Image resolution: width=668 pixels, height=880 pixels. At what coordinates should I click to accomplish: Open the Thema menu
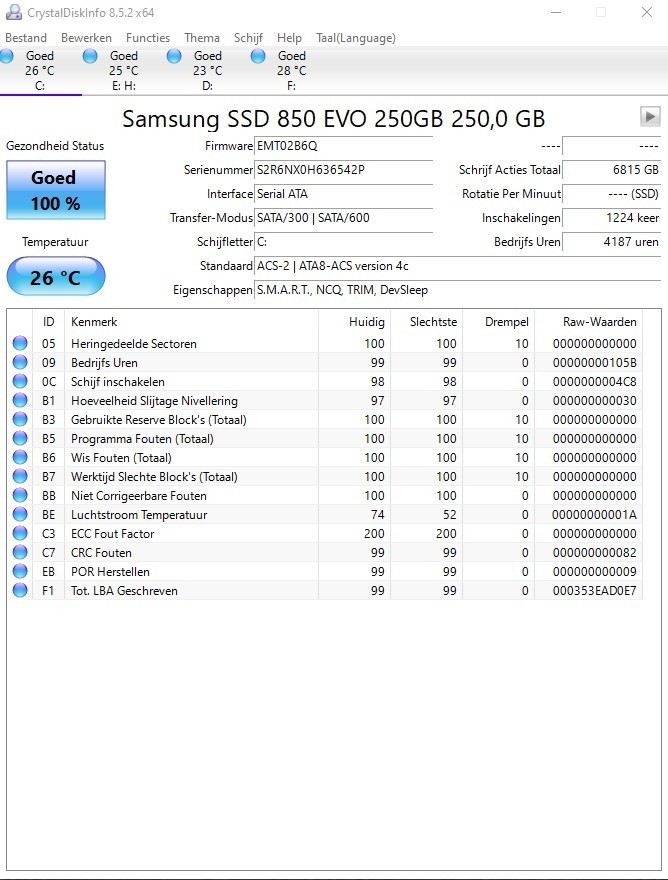pos(202,38)
